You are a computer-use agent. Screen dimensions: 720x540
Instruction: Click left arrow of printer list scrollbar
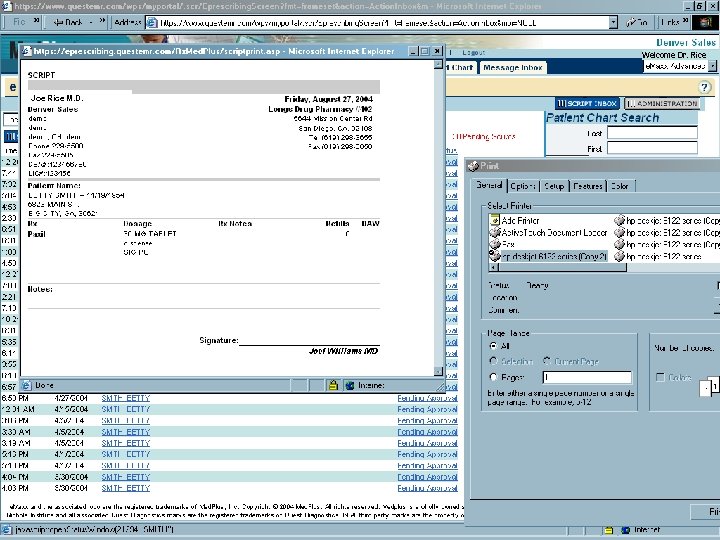(x=494, y=267)
